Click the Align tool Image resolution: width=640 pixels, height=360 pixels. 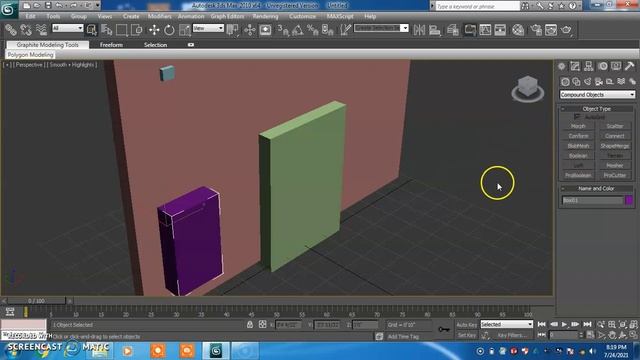[x=435, y=30]
